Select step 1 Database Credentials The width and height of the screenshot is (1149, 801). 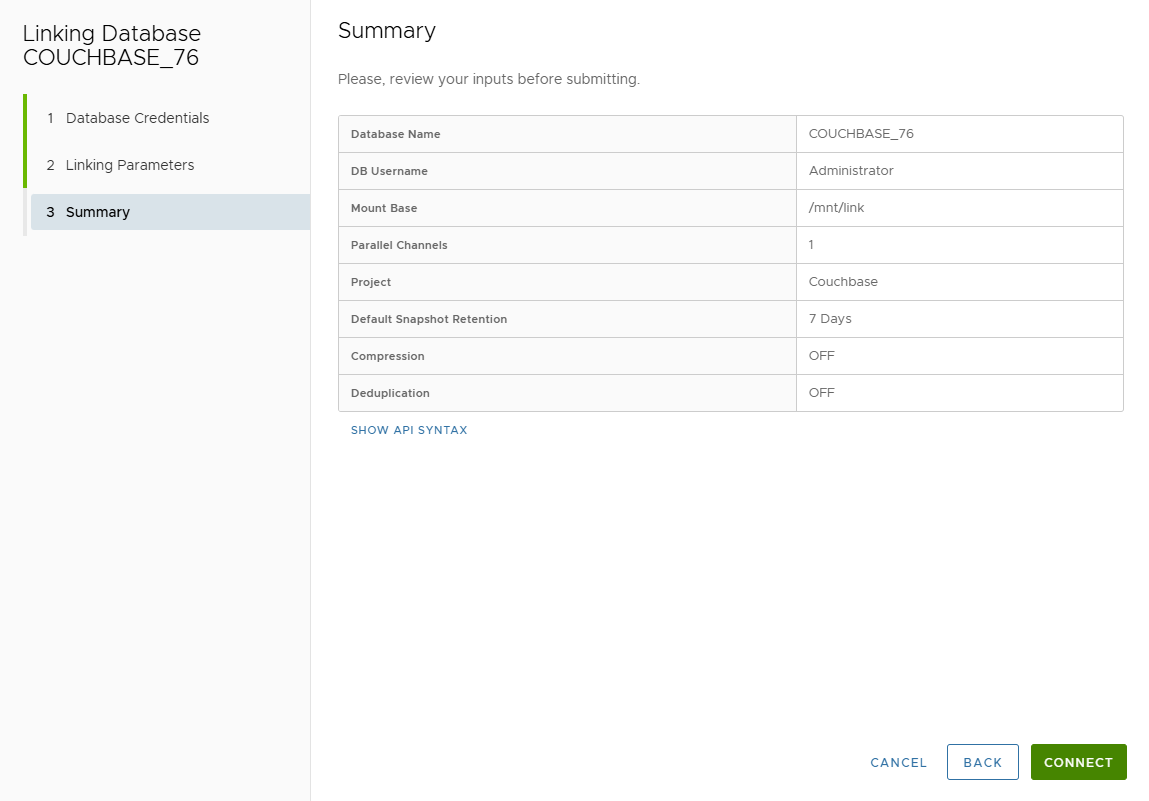(x=136, y=118)
